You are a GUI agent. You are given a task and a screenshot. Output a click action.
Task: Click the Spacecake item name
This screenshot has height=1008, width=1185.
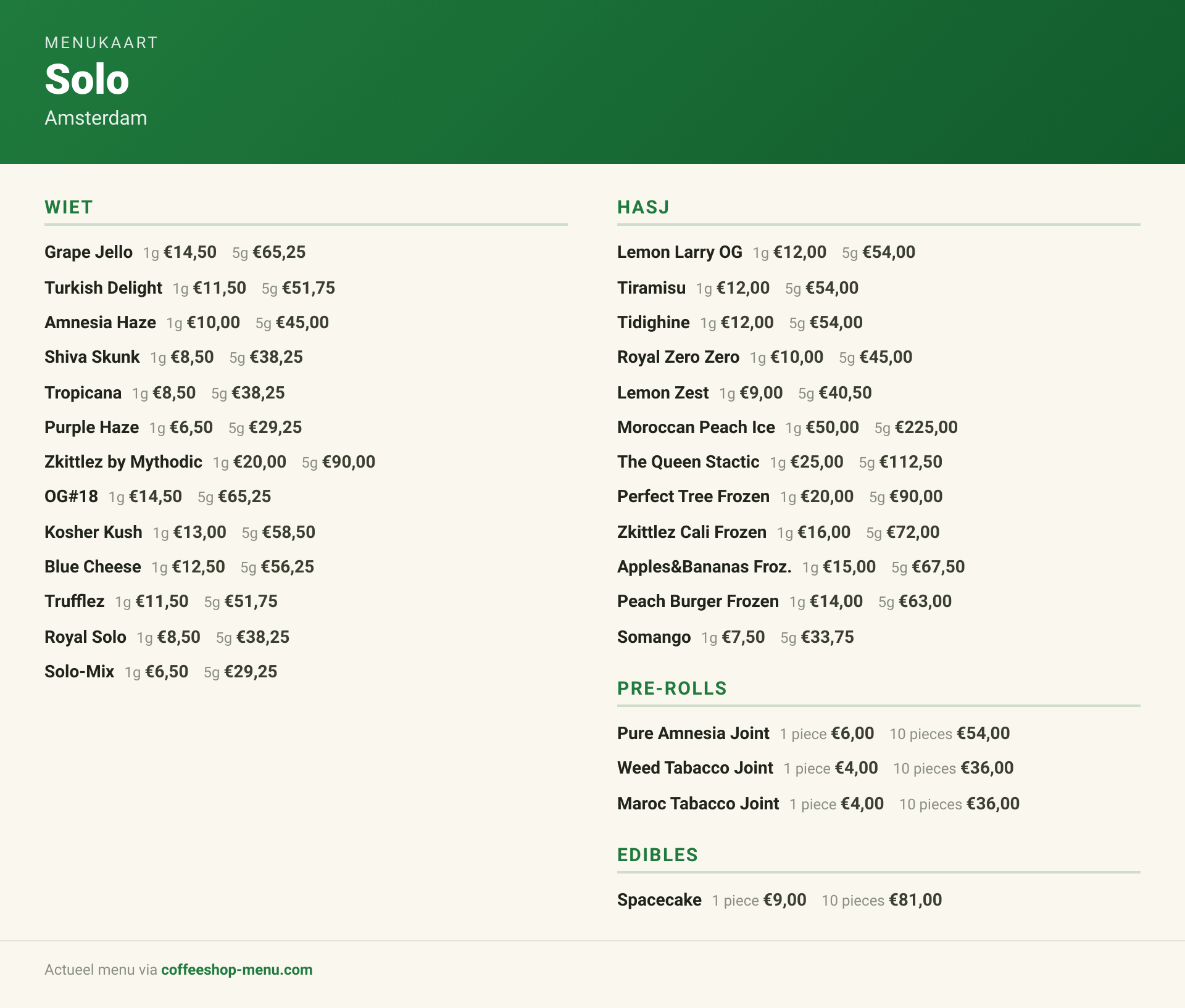(x=659, y=900)
